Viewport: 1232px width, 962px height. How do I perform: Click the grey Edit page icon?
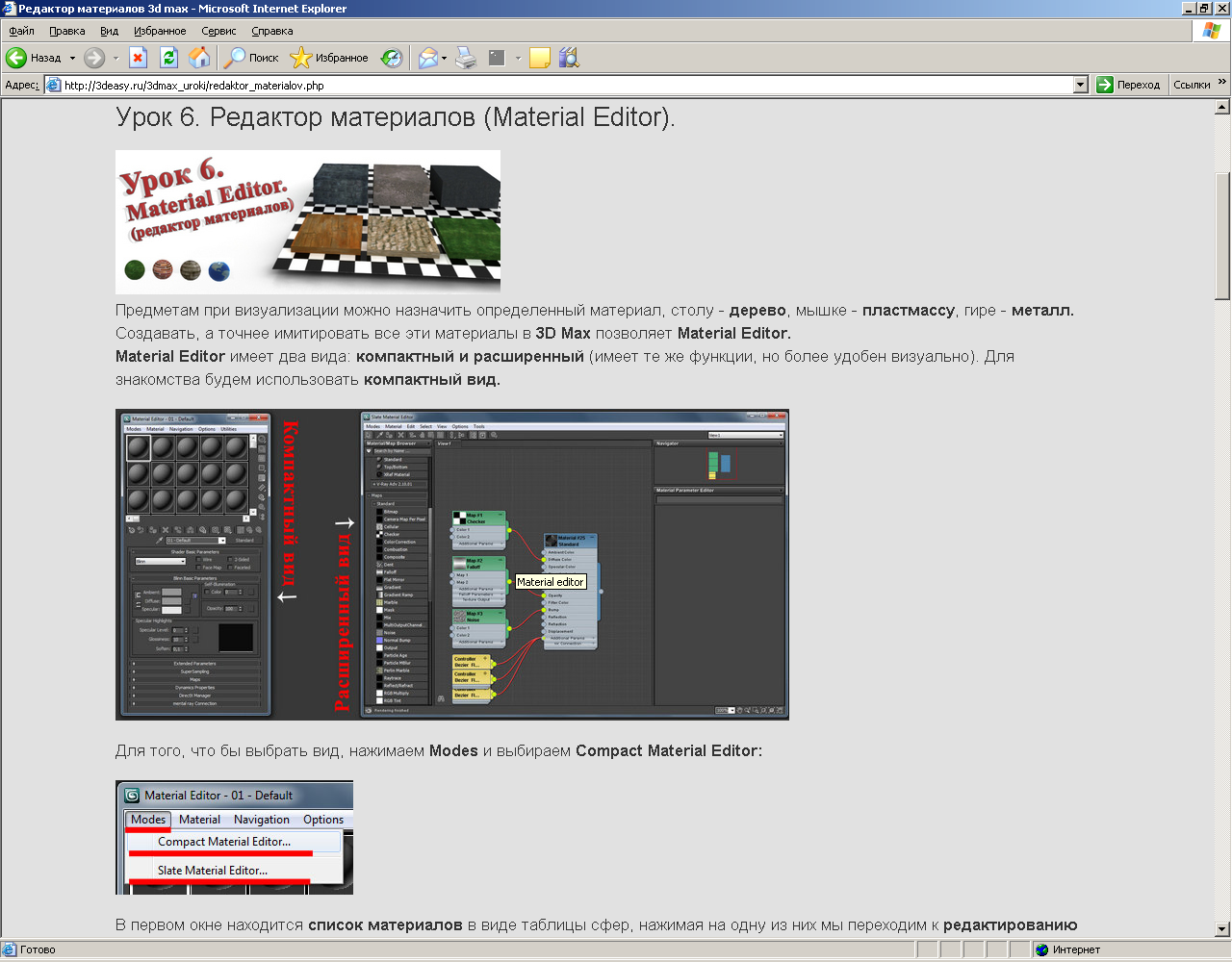[497, 58]
